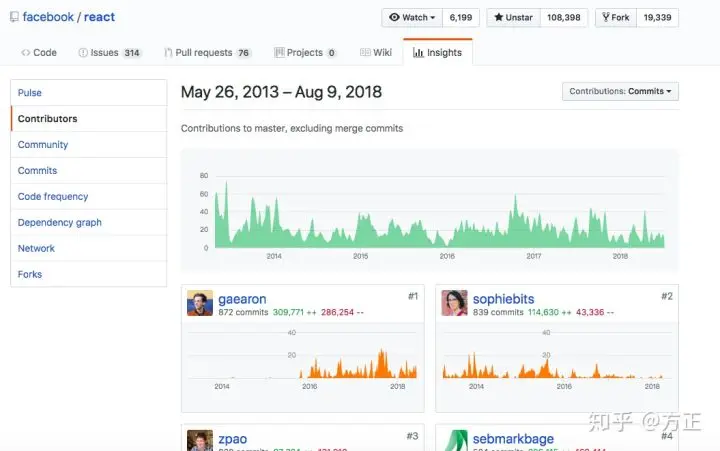Open Dependency graph in the sidebar
The width and height of the screenshot is (720, 451).
(89, 222)
